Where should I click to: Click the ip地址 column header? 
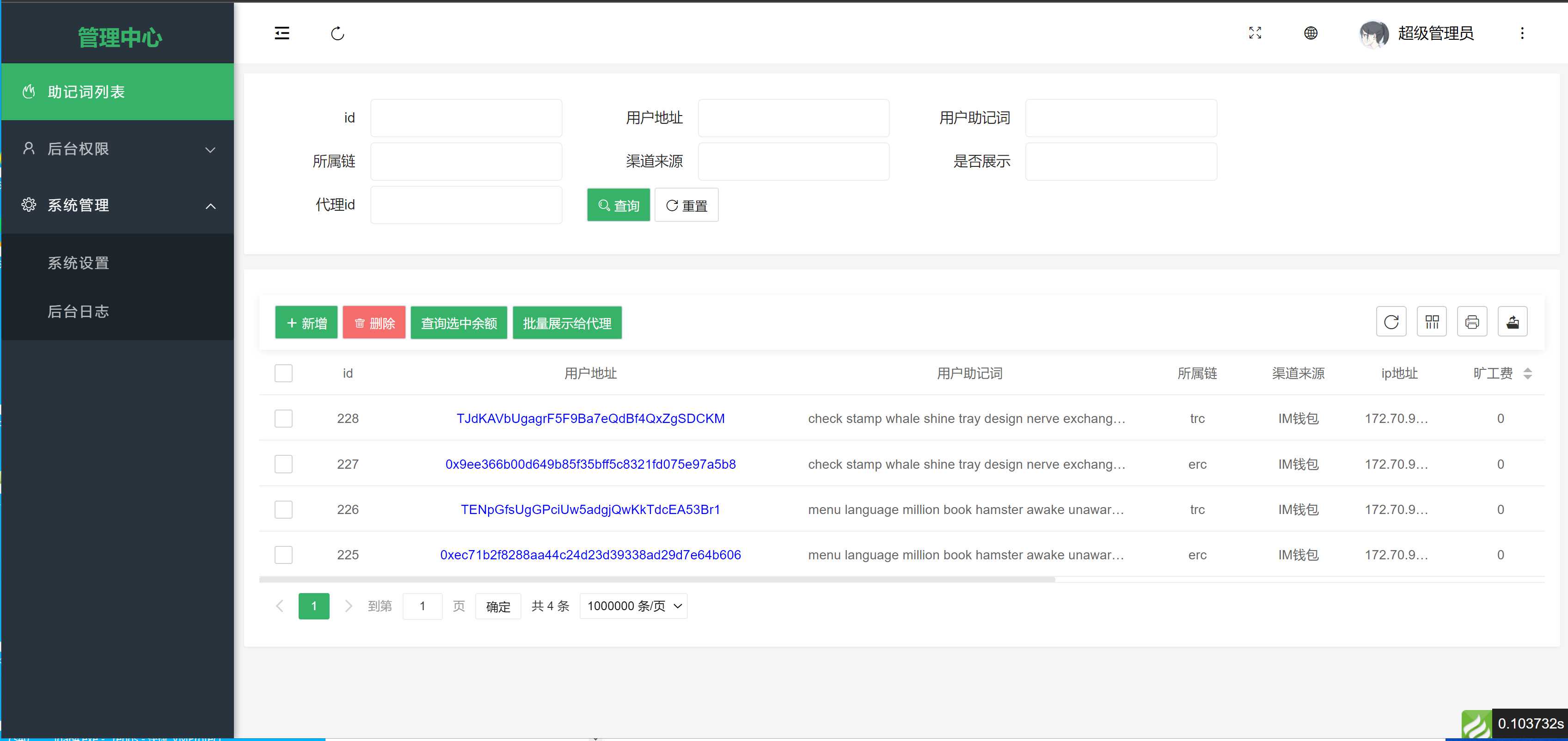point(1399,373)
